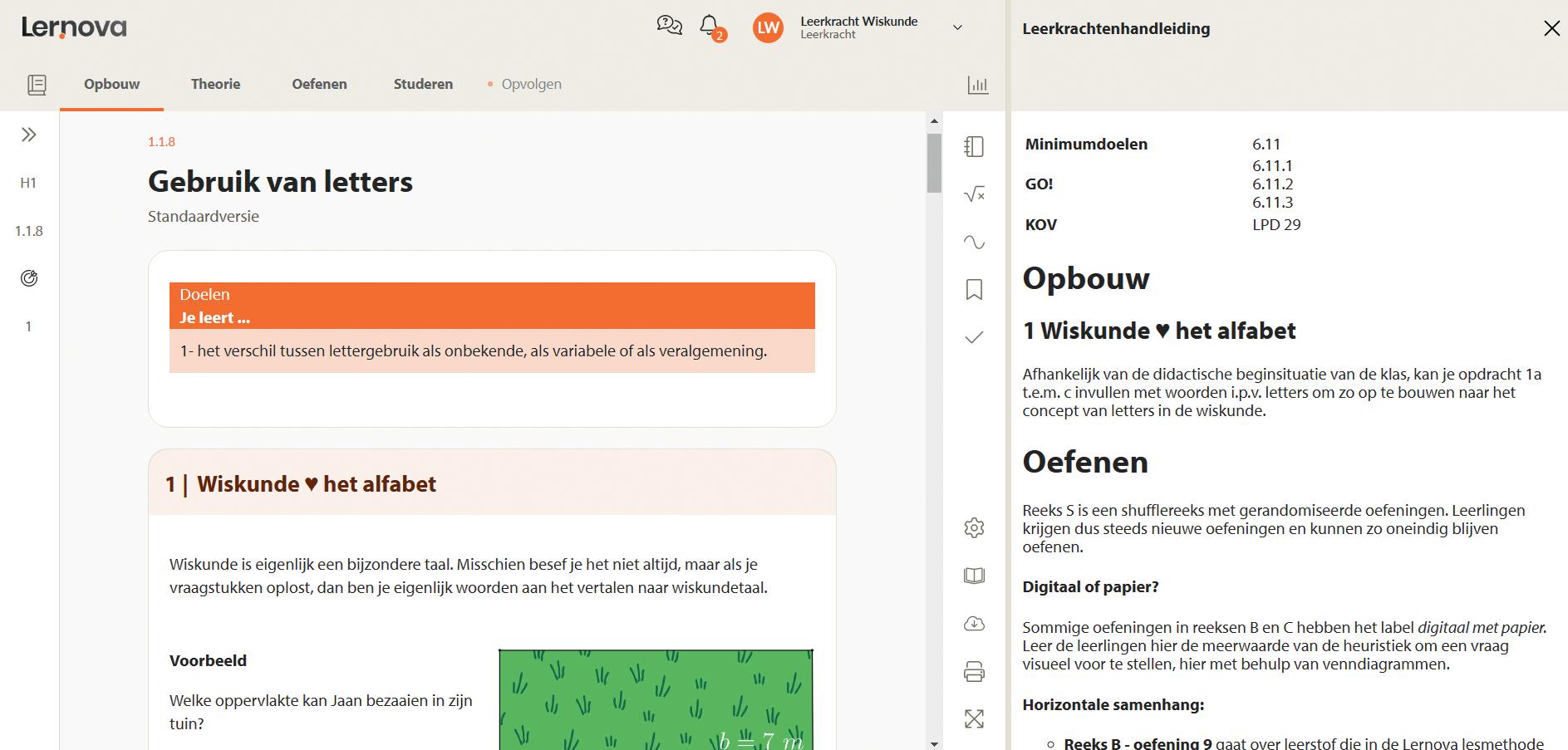Click the 'LPD 29' value

pyautogui.click(x=1276, y=225)
